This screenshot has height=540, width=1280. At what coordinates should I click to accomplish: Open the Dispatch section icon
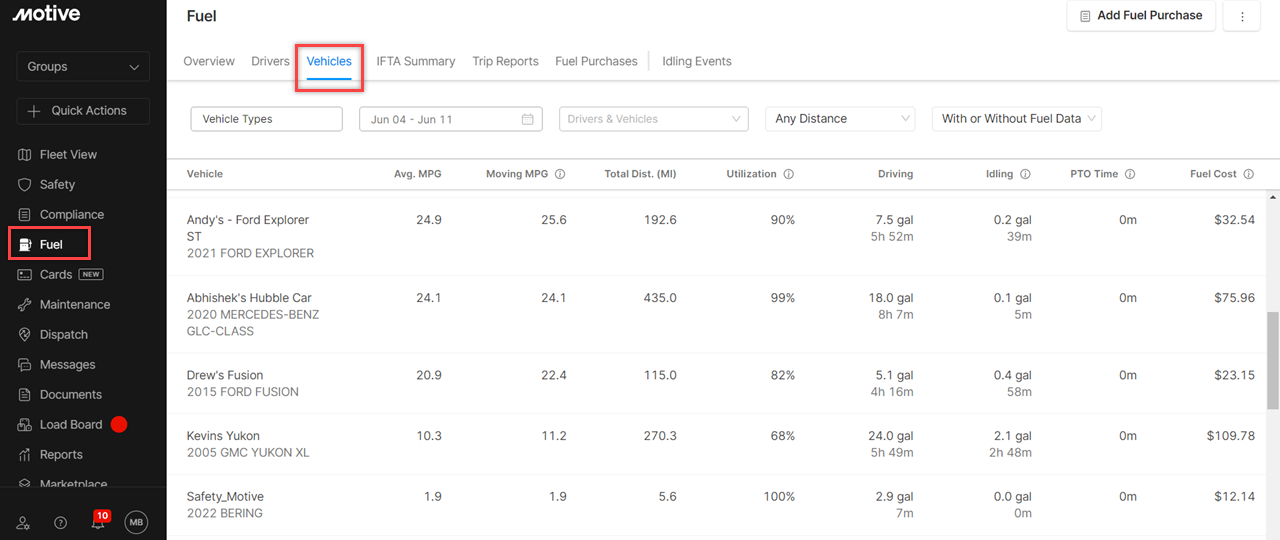tap(26, 334)
